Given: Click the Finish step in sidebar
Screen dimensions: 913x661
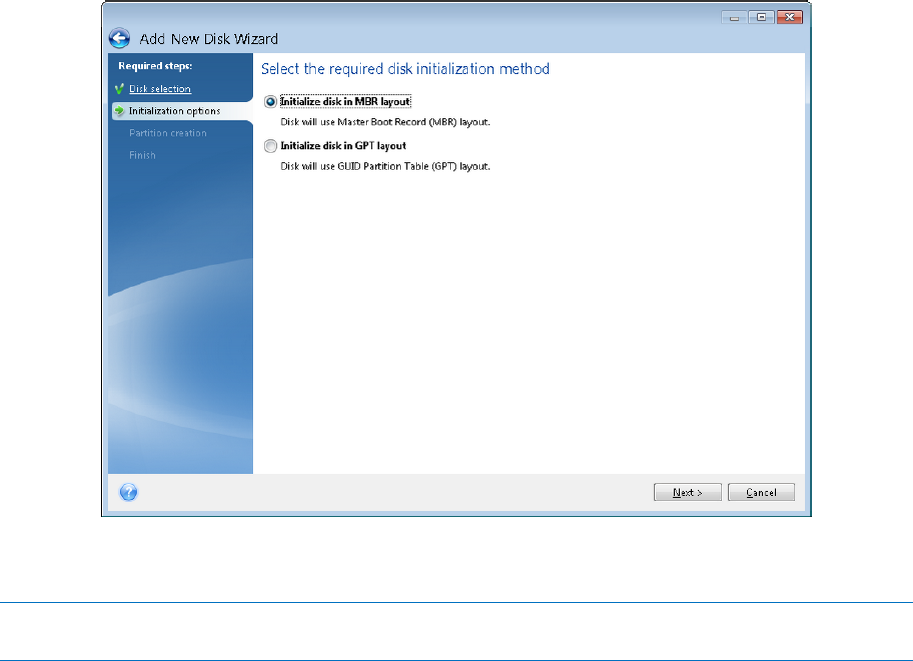Looking at the screenshot, I should pyautogui.click(x=142, y=155).
